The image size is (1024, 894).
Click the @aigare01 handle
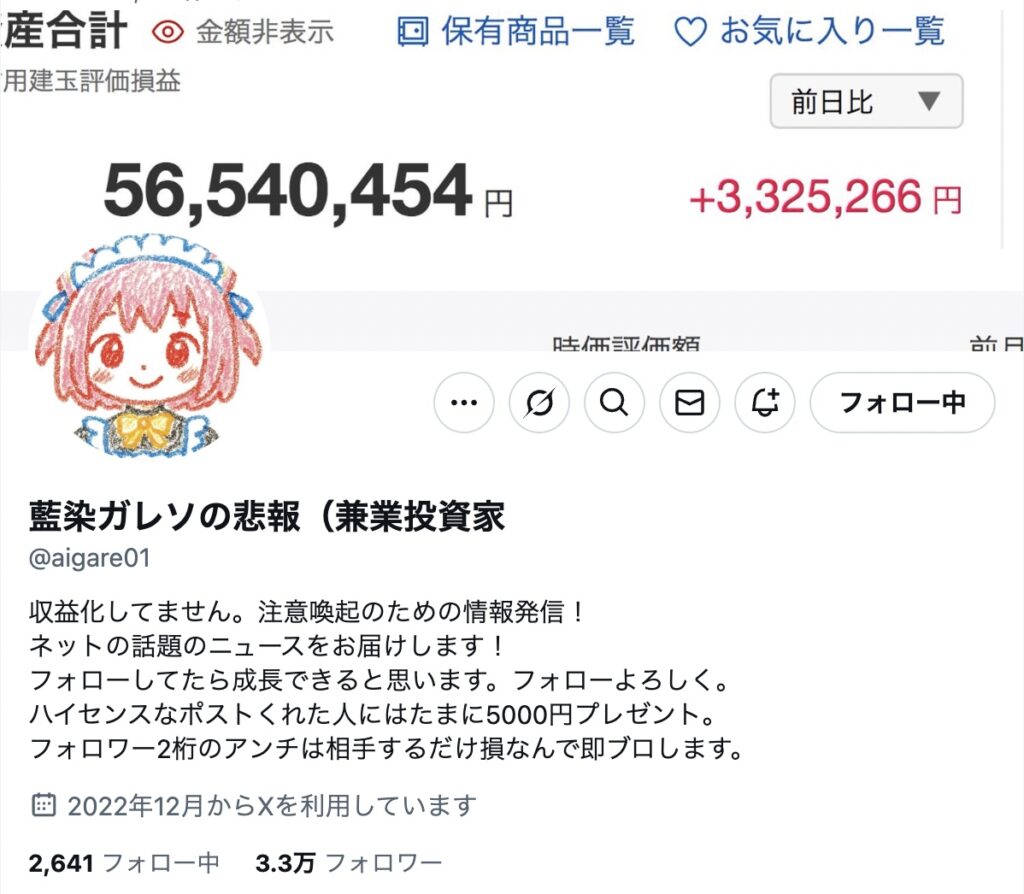[89, 558]
